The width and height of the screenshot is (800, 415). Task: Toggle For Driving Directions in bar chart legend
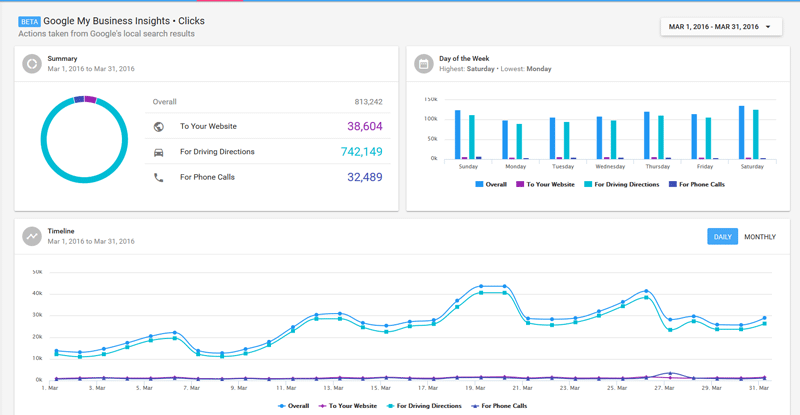(x=621, y=184)
